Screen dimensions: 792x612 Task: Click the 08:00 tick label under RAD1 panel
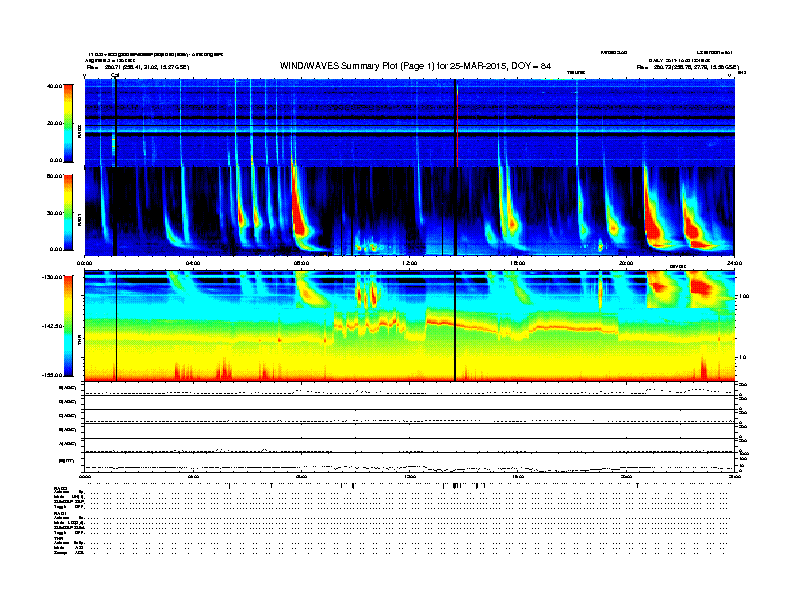[x=301, y=263]
